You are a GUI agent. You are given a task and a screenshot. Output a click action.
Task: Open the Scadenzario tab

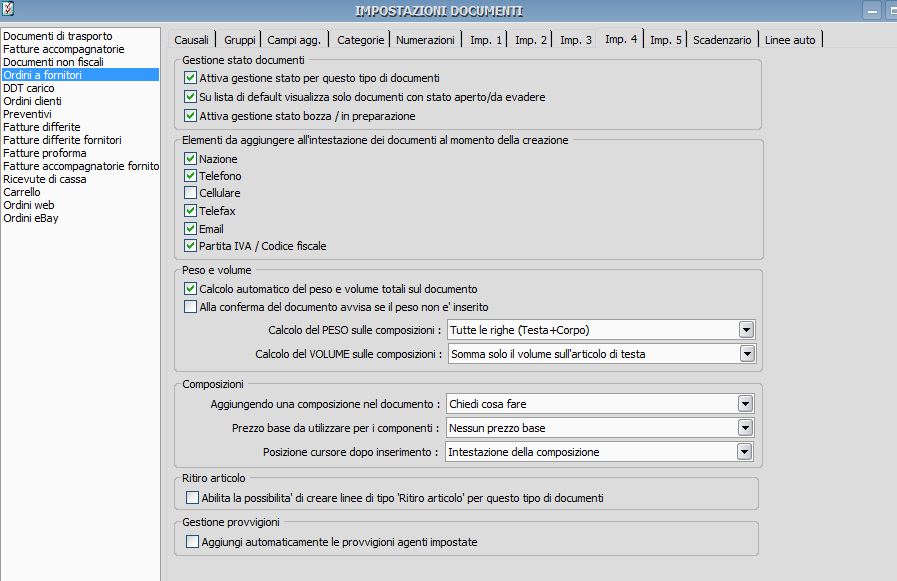722,40
